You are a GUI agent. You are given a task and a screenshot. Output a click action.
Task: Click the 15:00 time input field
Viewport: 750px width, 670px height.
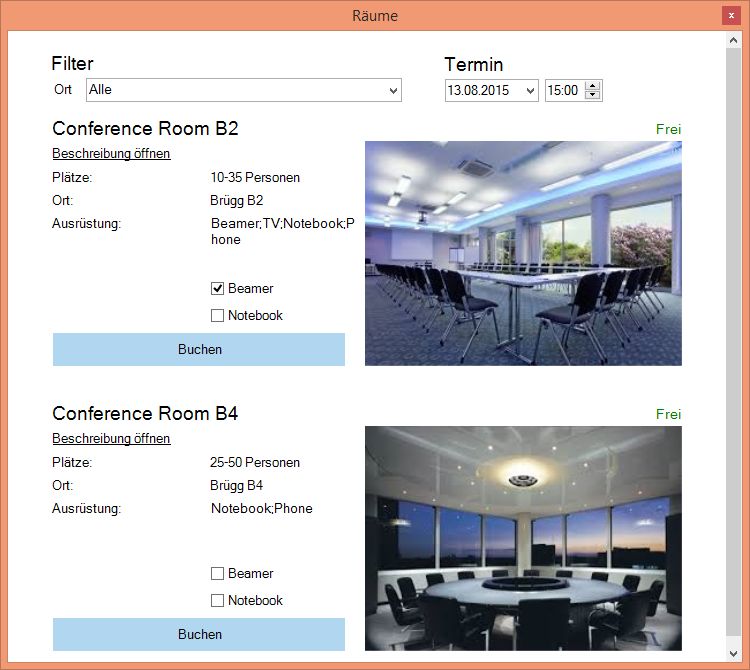pyautogui.click(x=563, y=91)
